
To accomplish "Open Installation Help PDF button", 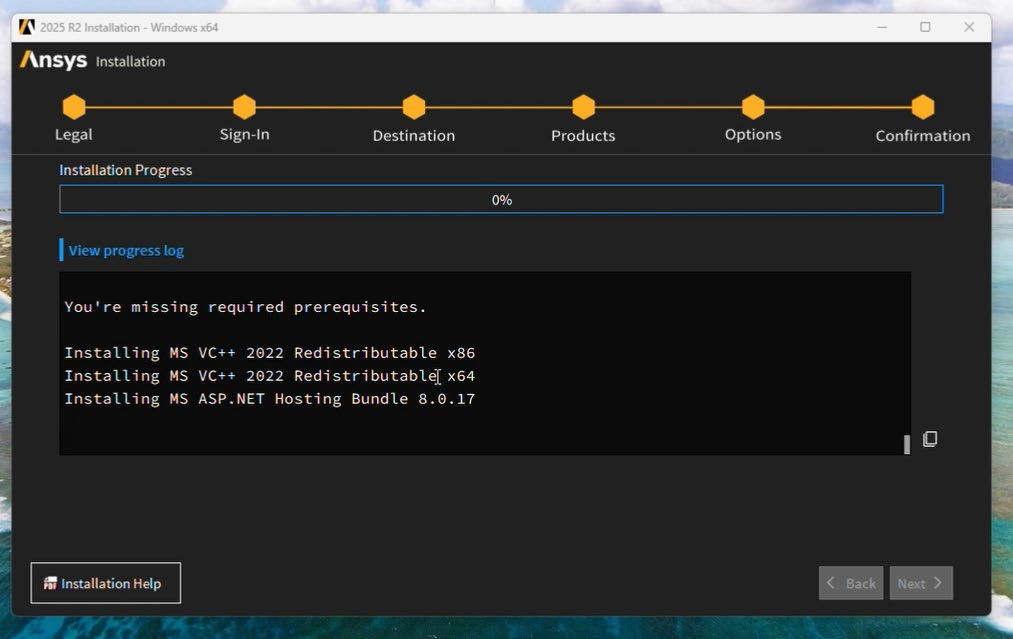I will [x=106, y=583].
